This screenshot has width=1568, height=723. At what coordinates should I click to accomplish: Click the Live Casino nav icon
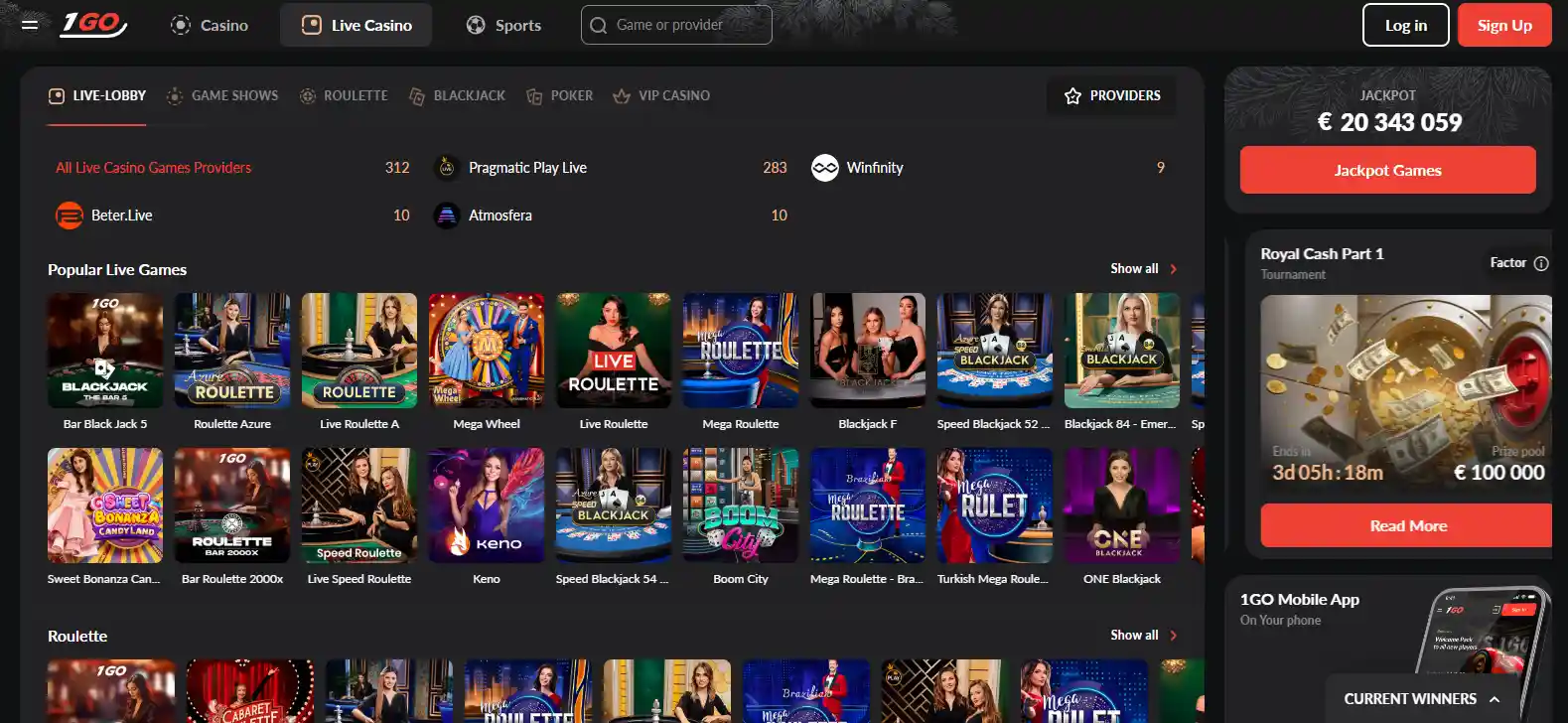pyautogui.click(x=312, y=25)
